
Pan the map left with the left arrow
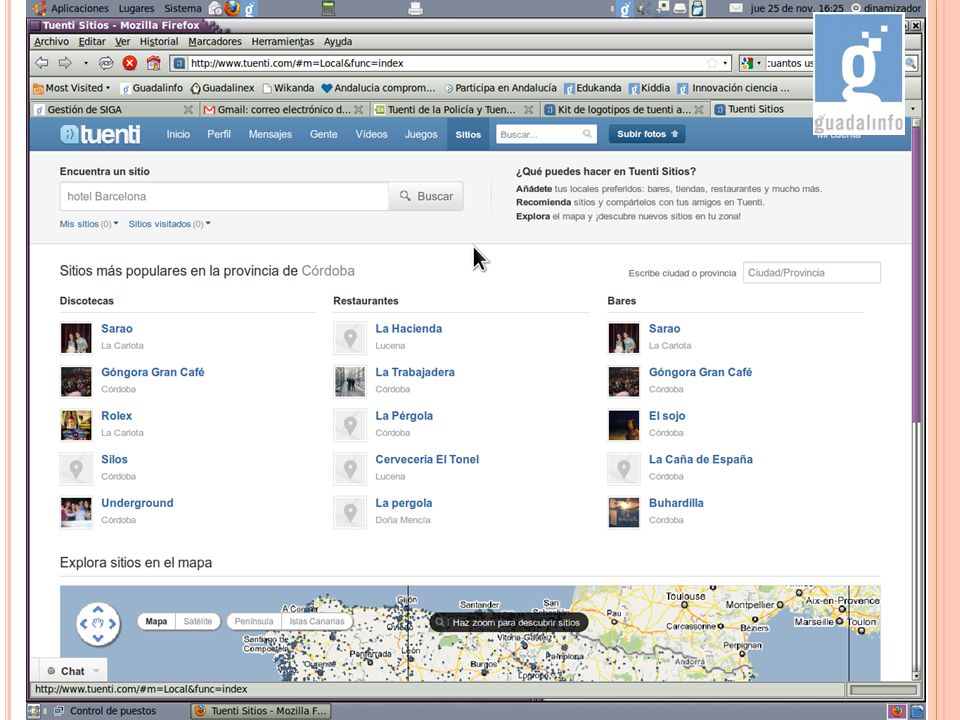tap(84, 624)
